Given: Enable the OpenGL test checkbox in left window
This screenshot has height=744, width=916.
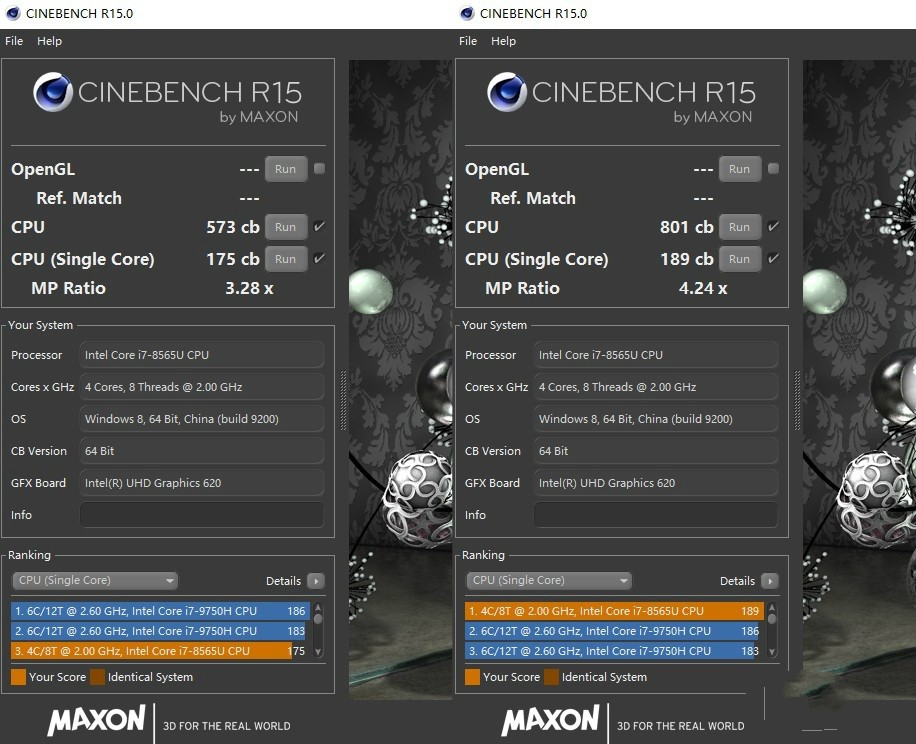Looking at the screenshot, I should tap(320, 169).
